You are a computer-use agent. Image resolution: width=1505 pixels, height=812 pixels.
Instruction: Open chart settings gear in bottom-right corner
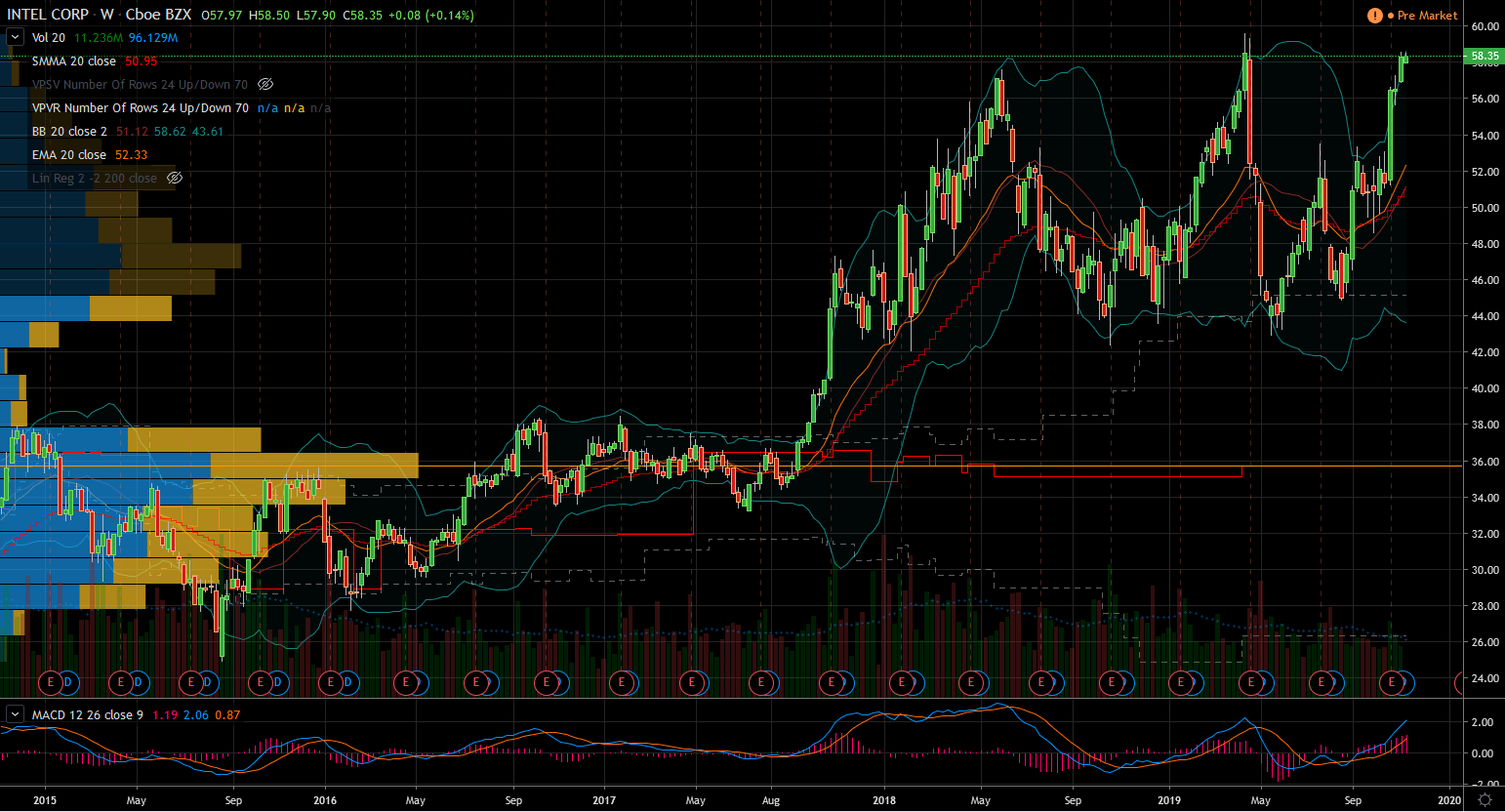1485,800
